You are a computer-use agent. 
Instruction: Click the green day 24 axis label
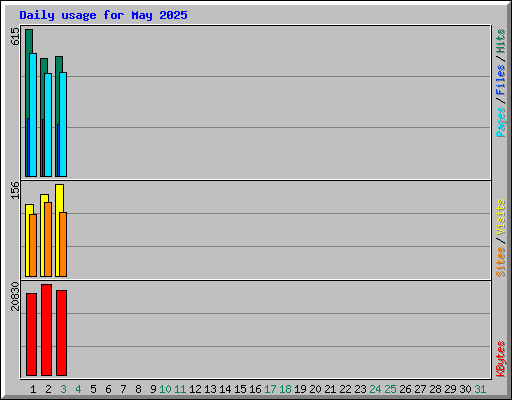(x=375, y=389)
